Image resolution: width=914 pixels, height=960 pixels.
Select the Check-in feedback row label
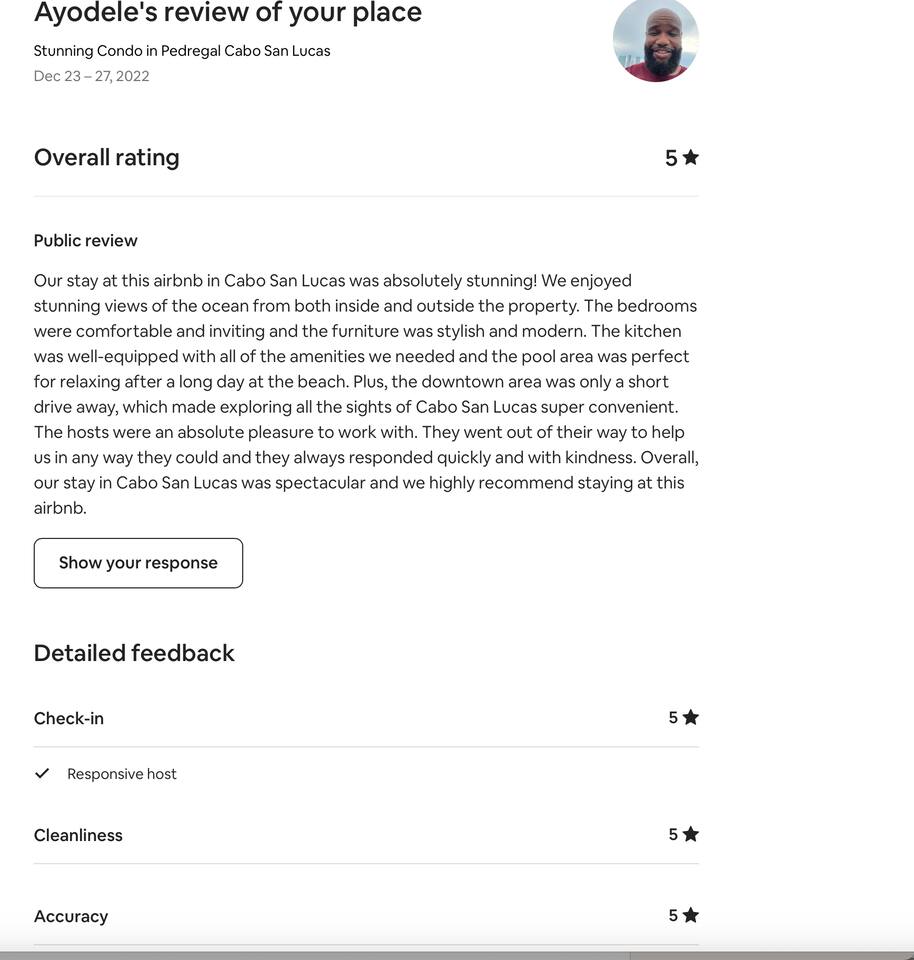69,718
